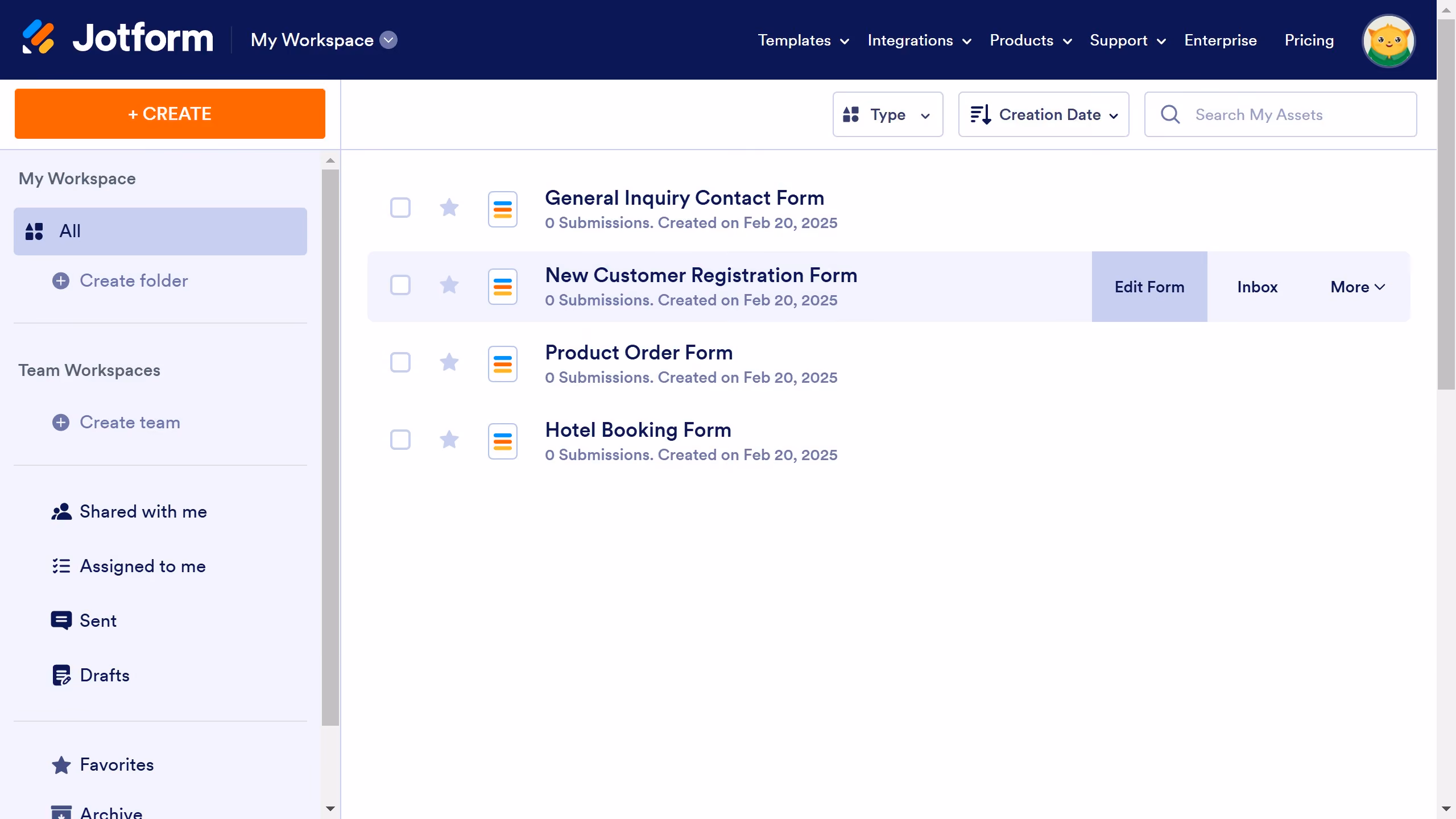Click form icon for New Customer Registration Form
This screenshot has width=1456, height=819.
(x=503, y=287)
